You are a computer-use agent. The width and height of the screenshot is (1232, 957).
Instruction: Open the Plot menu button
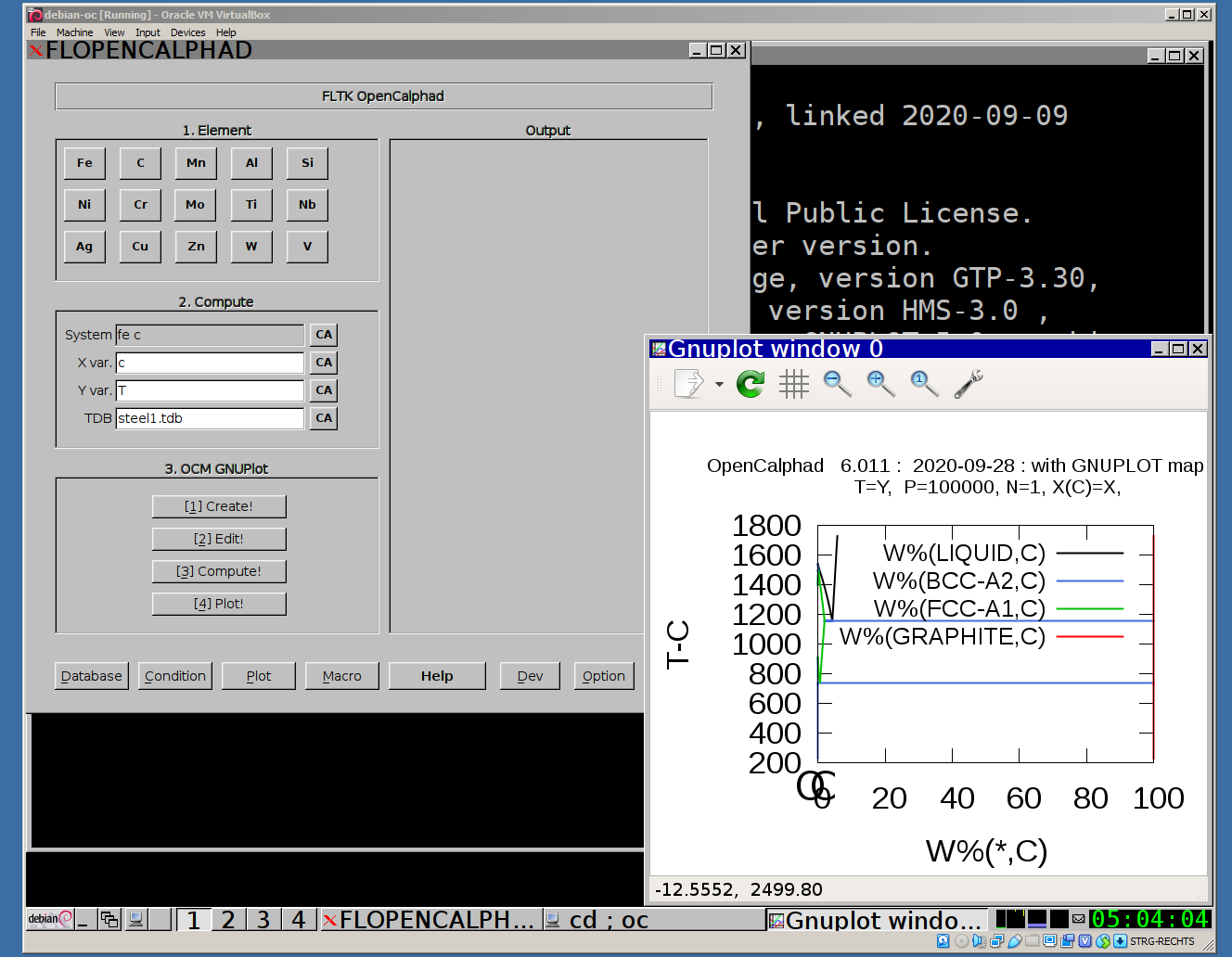point(259,676)
